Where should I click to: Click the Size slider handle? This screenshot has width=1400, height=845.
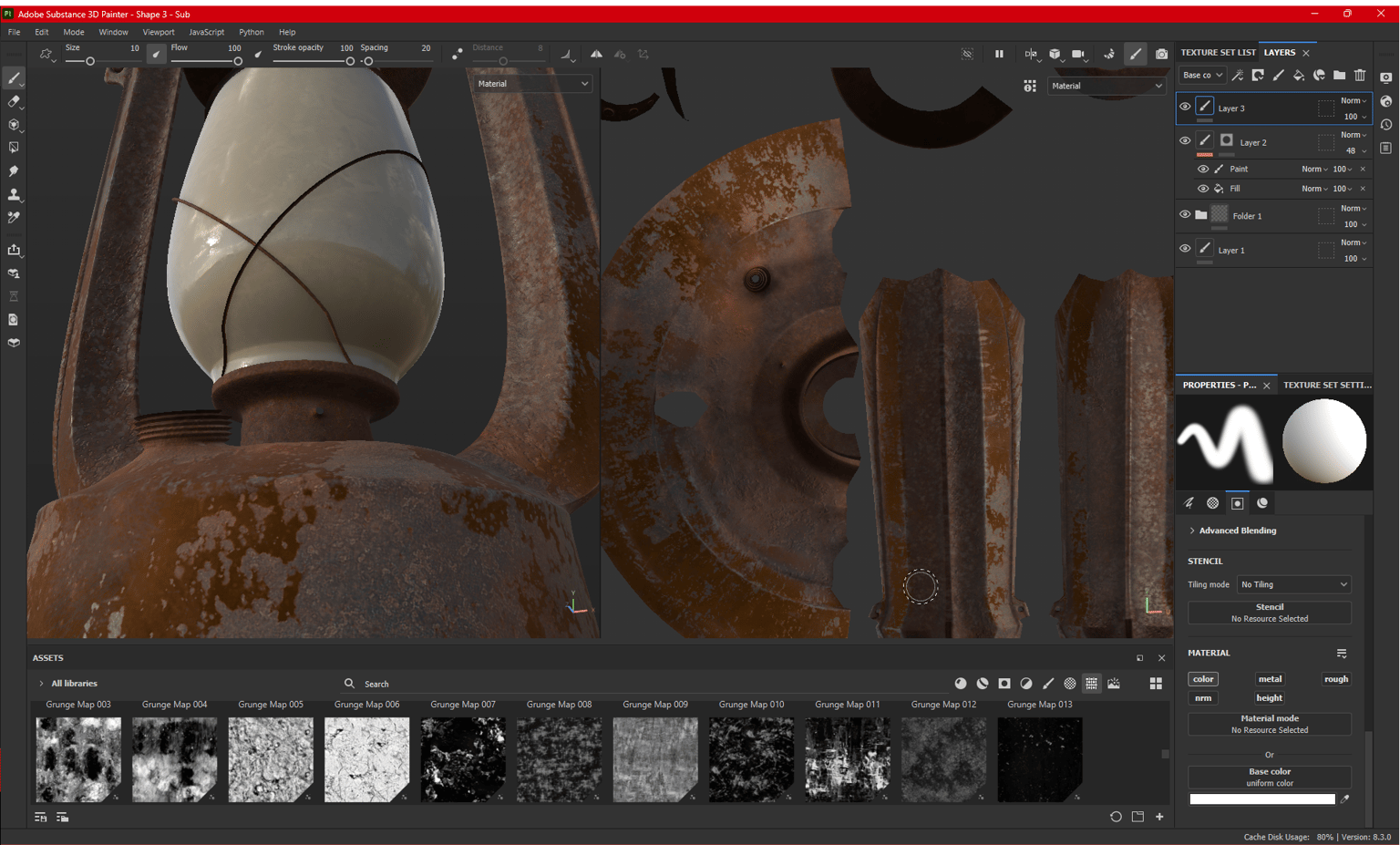click(x=90, y=61)
